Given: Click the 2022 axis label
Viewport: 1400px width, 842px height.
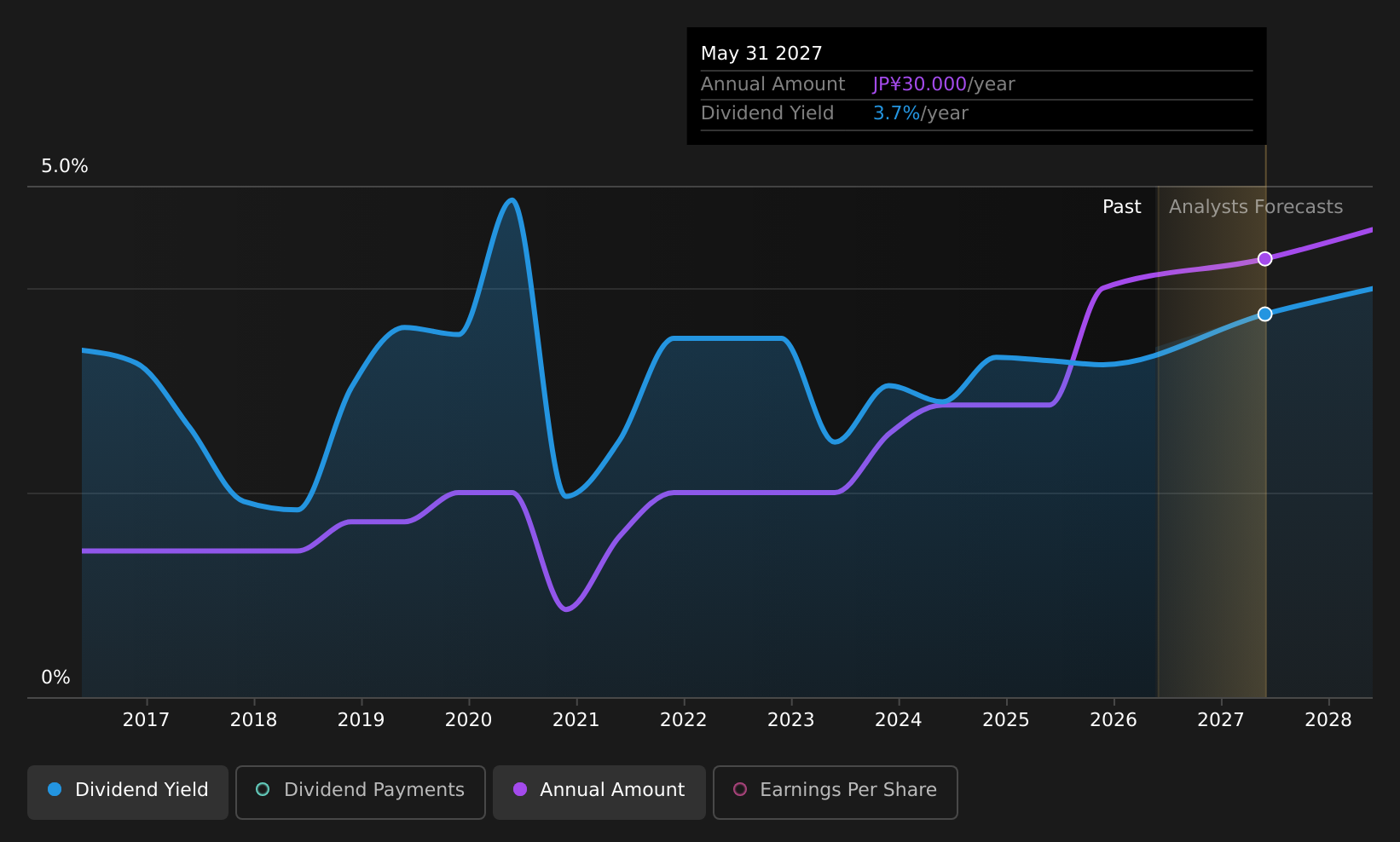Looking at the screenshot, I should (684, 720).
